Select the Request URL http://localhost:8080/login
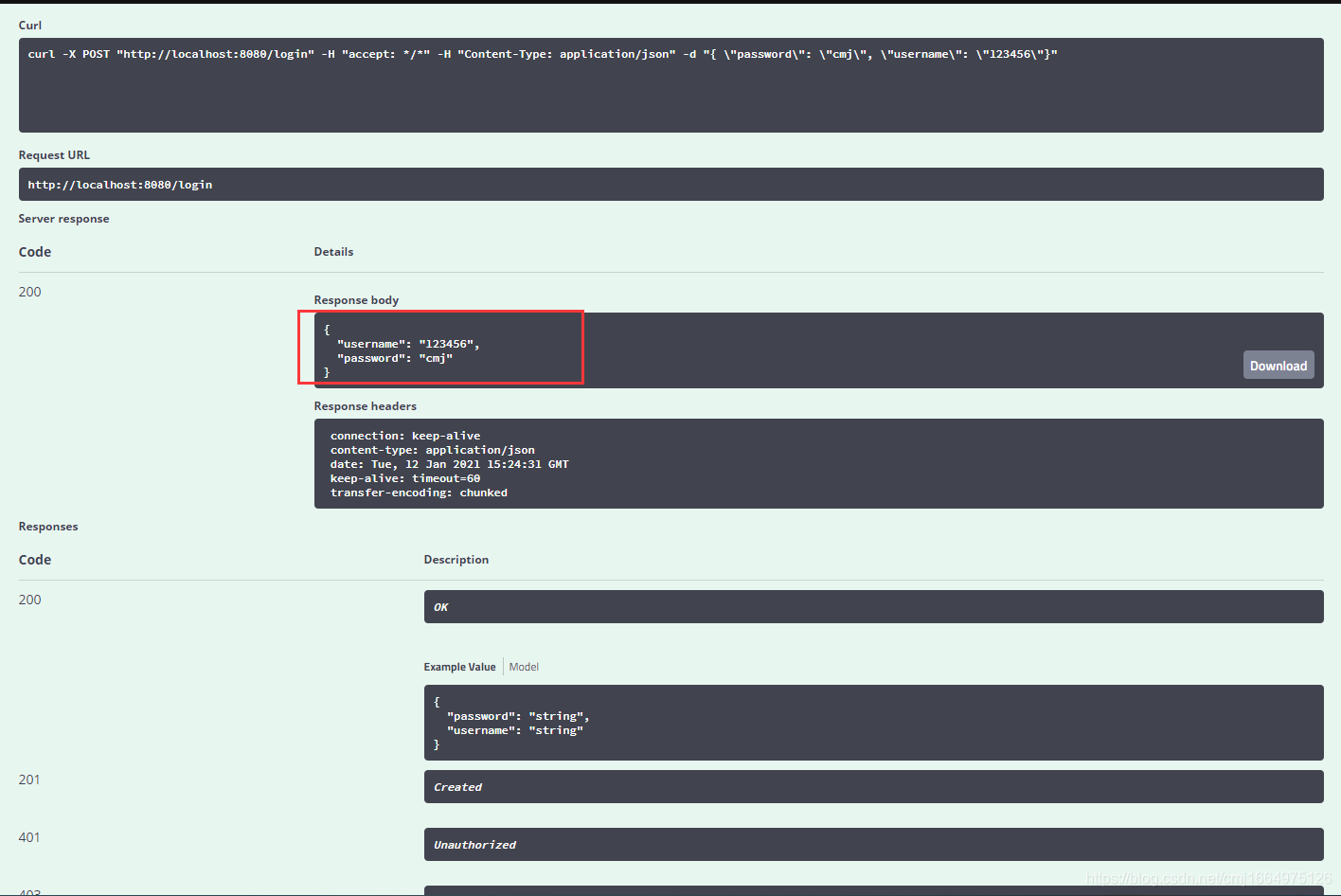 point(671,185)
